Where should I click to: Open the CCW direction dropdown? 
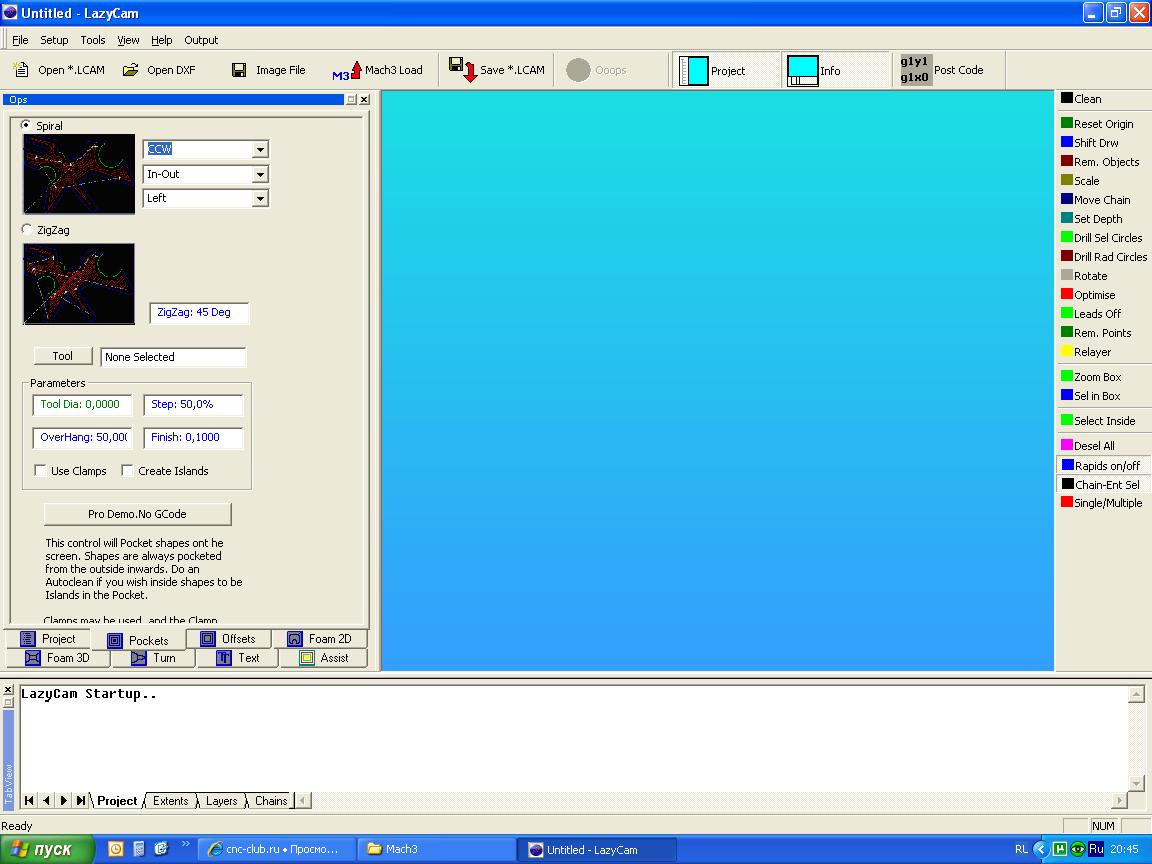260,149
